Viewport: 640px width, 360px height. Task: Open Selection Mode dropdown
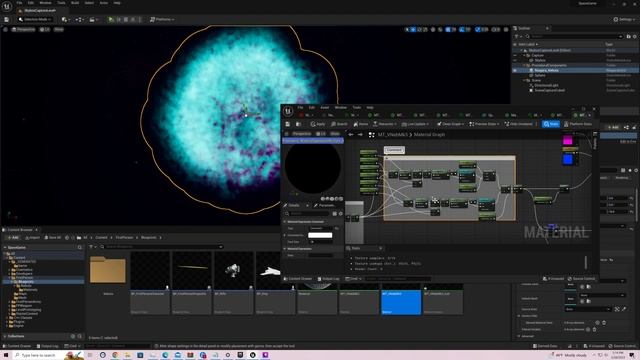coord(35,19)
